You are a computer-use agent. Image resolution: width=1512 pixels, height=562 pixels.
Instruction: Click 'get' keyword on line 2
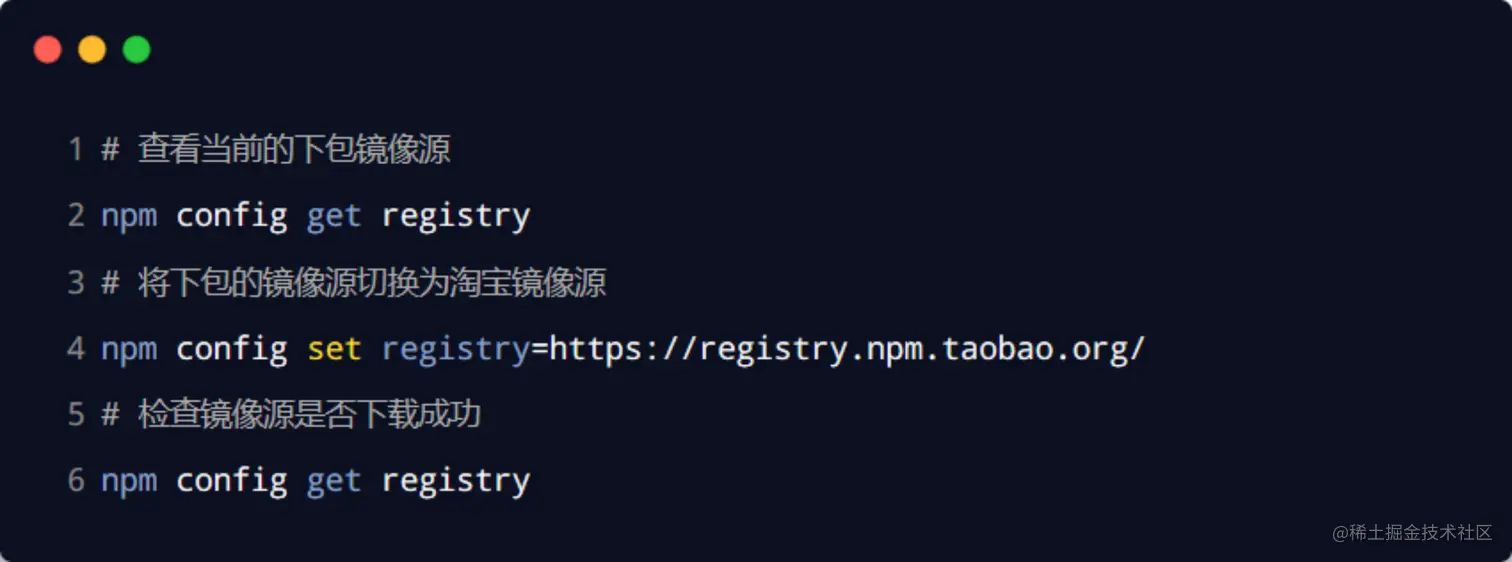pyautogui.click(x=334, y=217)
